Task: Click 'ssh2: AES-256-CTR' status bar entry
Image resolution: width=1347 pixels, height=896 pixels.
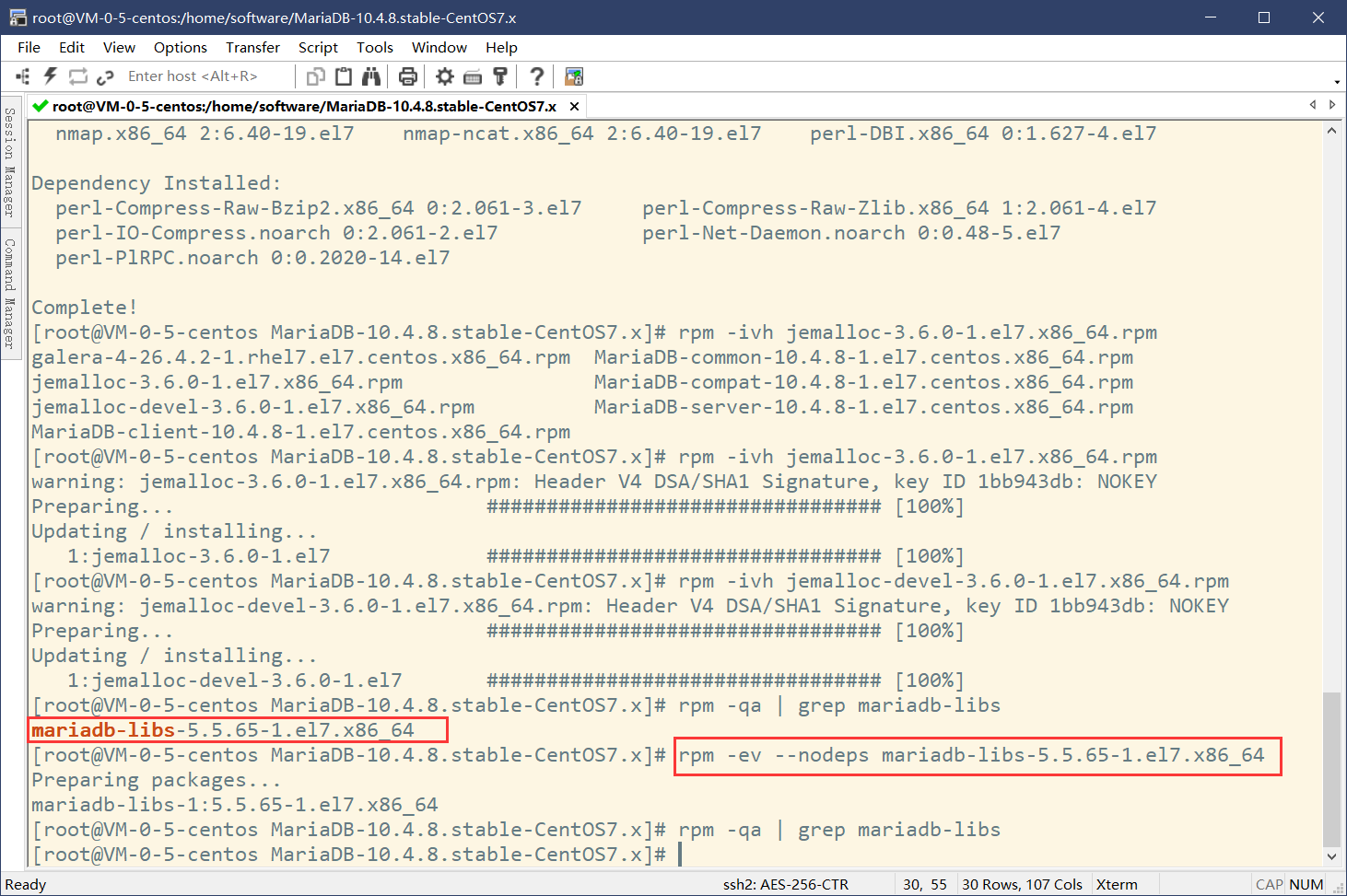Action: tap(786, 884)
